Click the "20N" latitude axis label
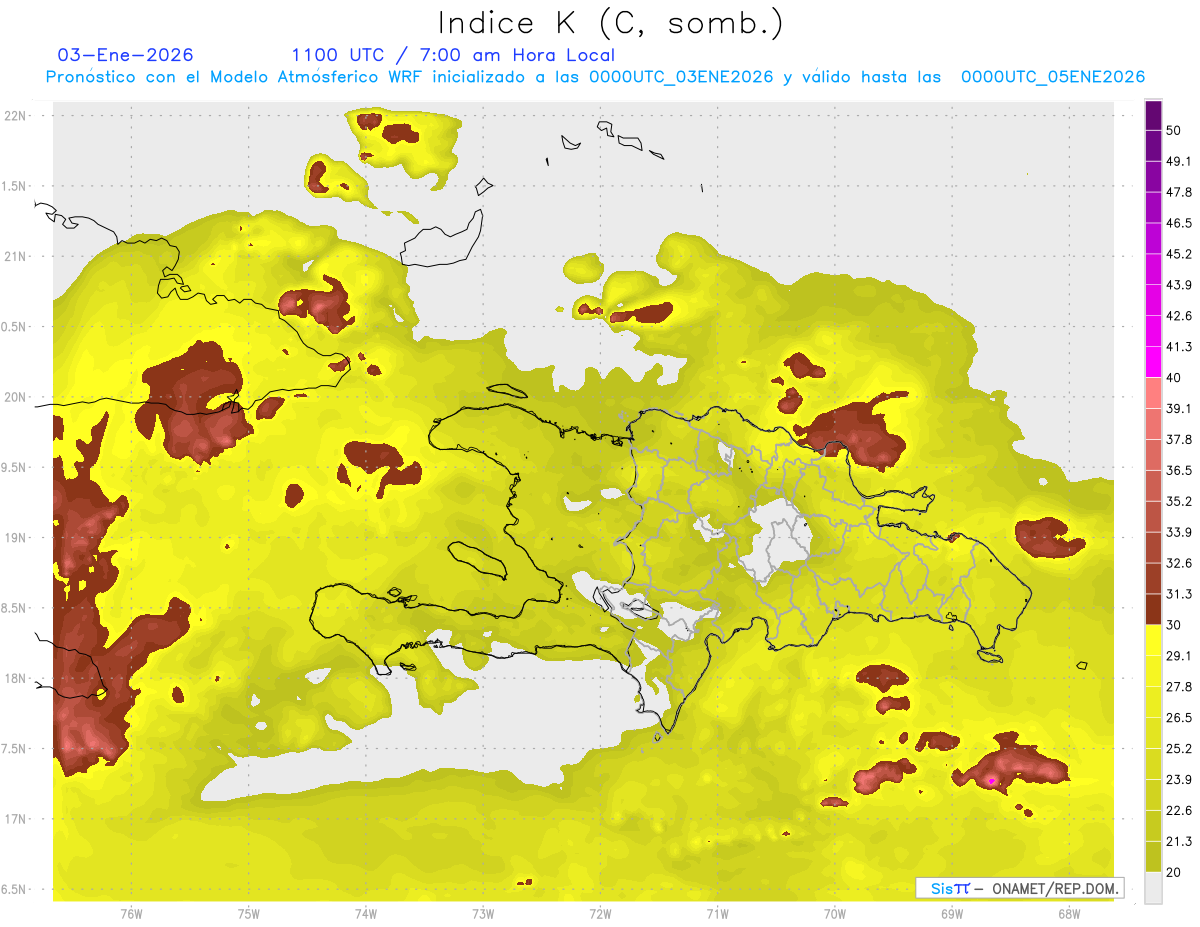The height and width of the screenshot is (927, 1200). coord(17,397)
